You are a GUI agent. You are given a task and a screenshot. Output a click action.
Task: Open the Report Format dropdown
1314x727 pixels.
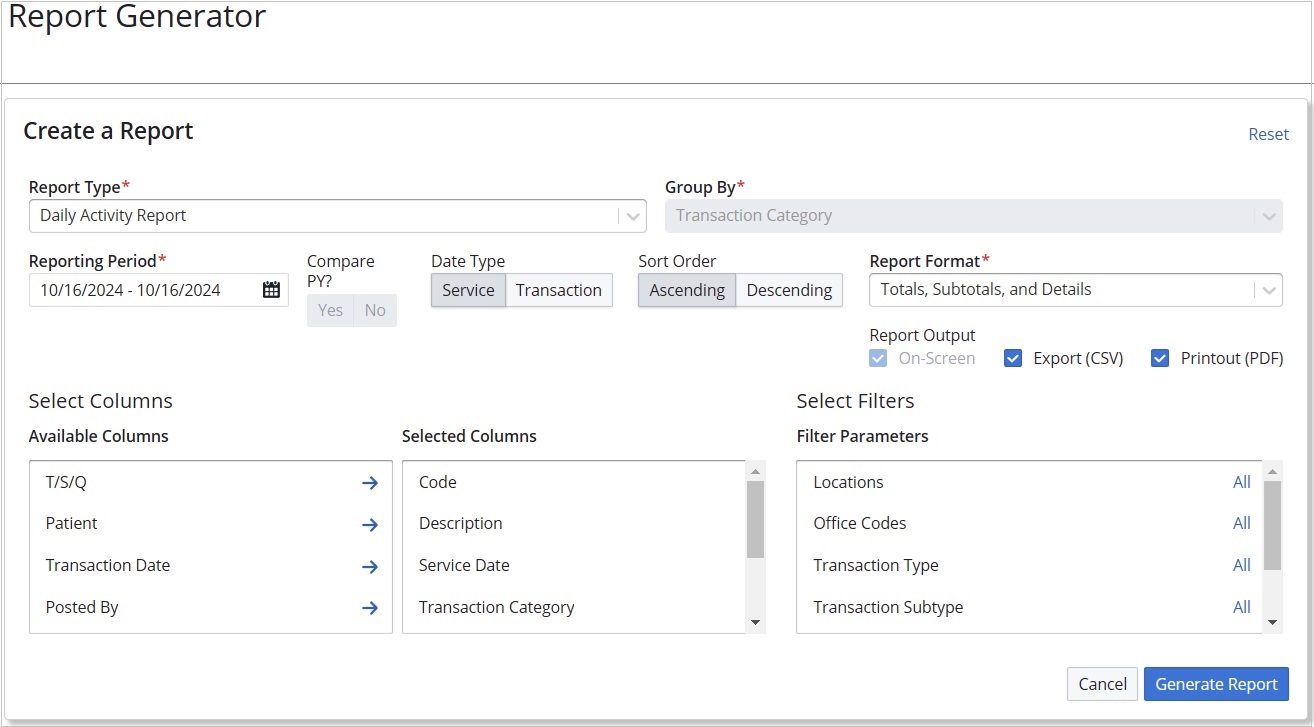1076,290
